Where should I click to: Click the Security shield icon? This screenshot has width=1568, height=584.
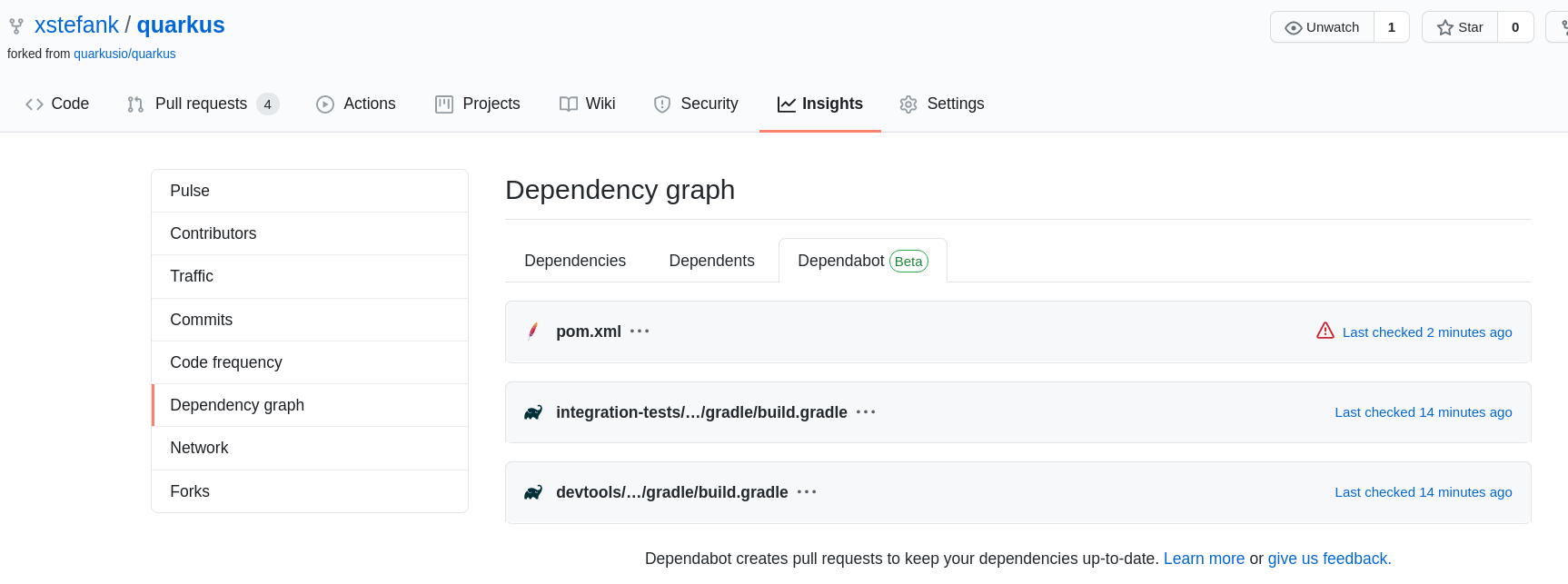pyautogui.click(x=662, y=104)
